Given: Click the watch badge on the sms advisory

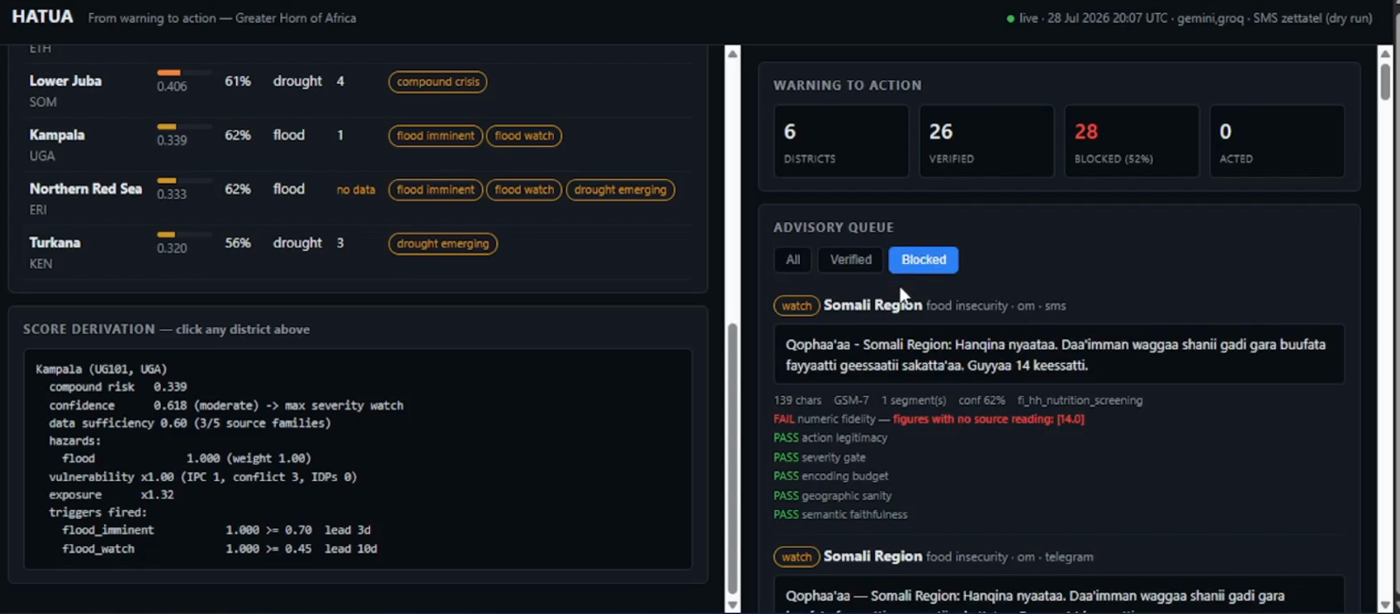Looking at the screenshot, I should (x=796, y=306).
